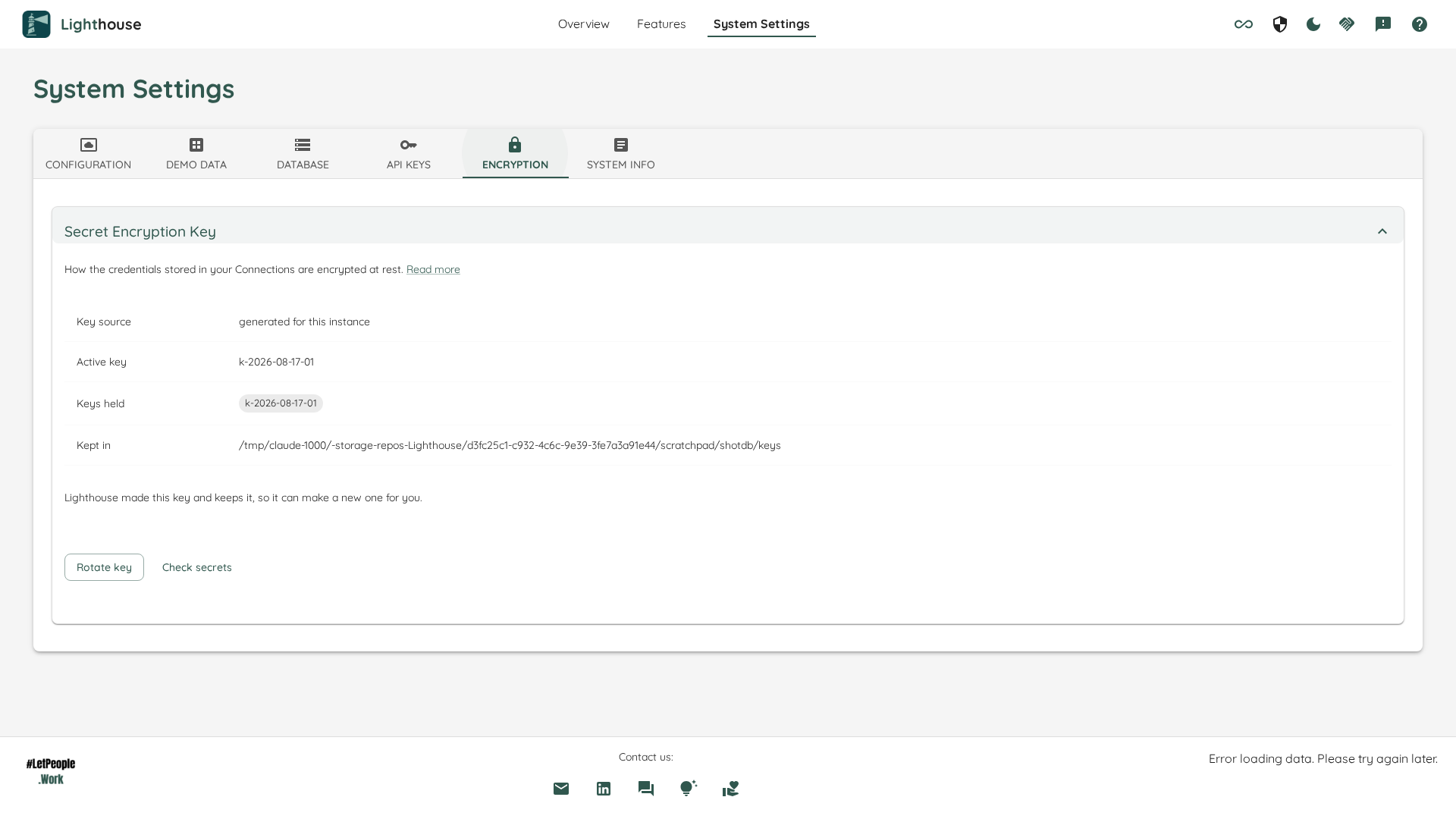Click the Check secrets button
The height and width of the screenshot is (819, 1456).
point(197,567)
